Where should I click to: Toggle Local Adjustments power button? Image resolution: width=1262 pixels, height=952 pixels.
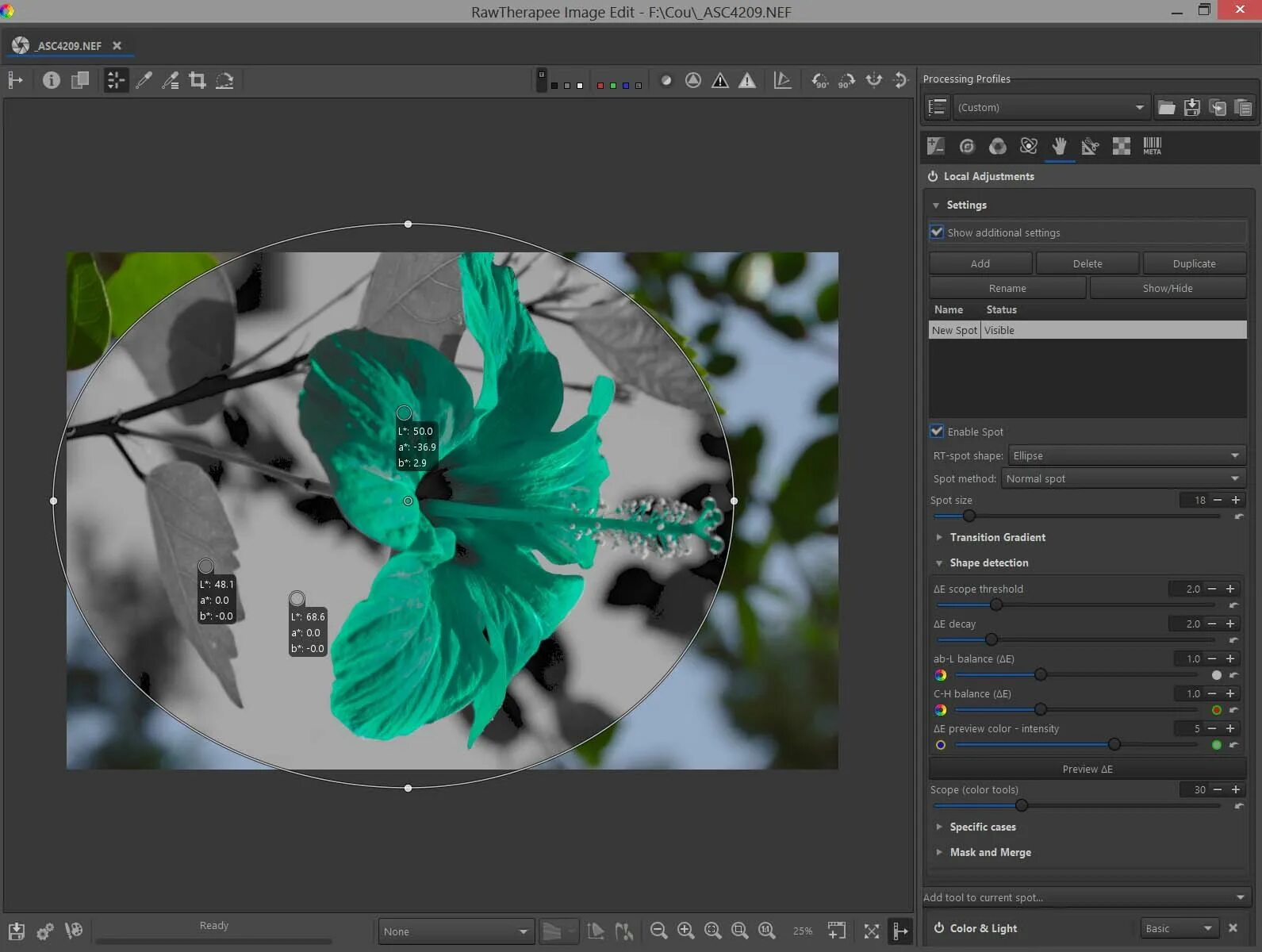(933, 176)
